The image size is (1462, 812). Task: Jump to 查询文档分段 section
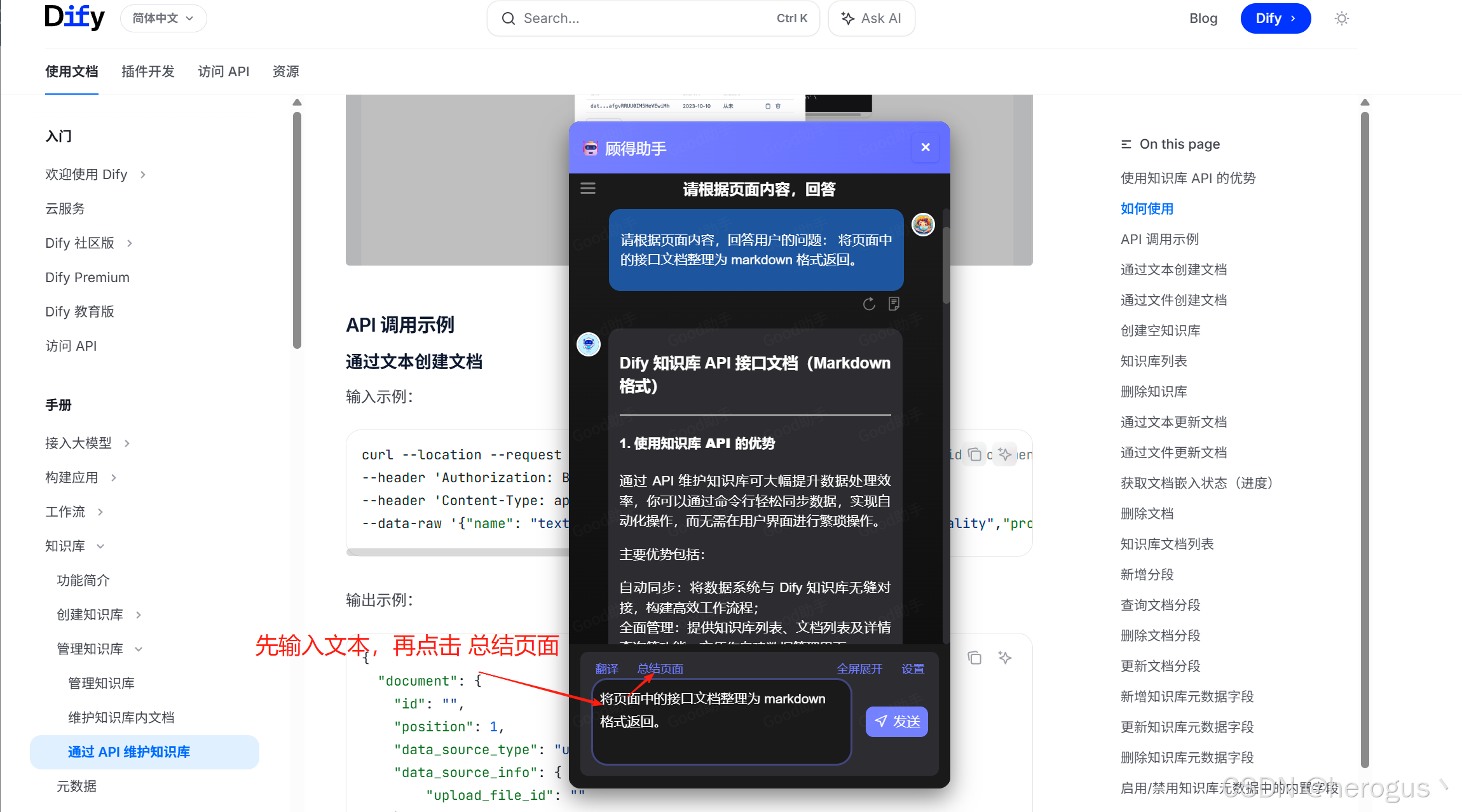click(1160, 605)
